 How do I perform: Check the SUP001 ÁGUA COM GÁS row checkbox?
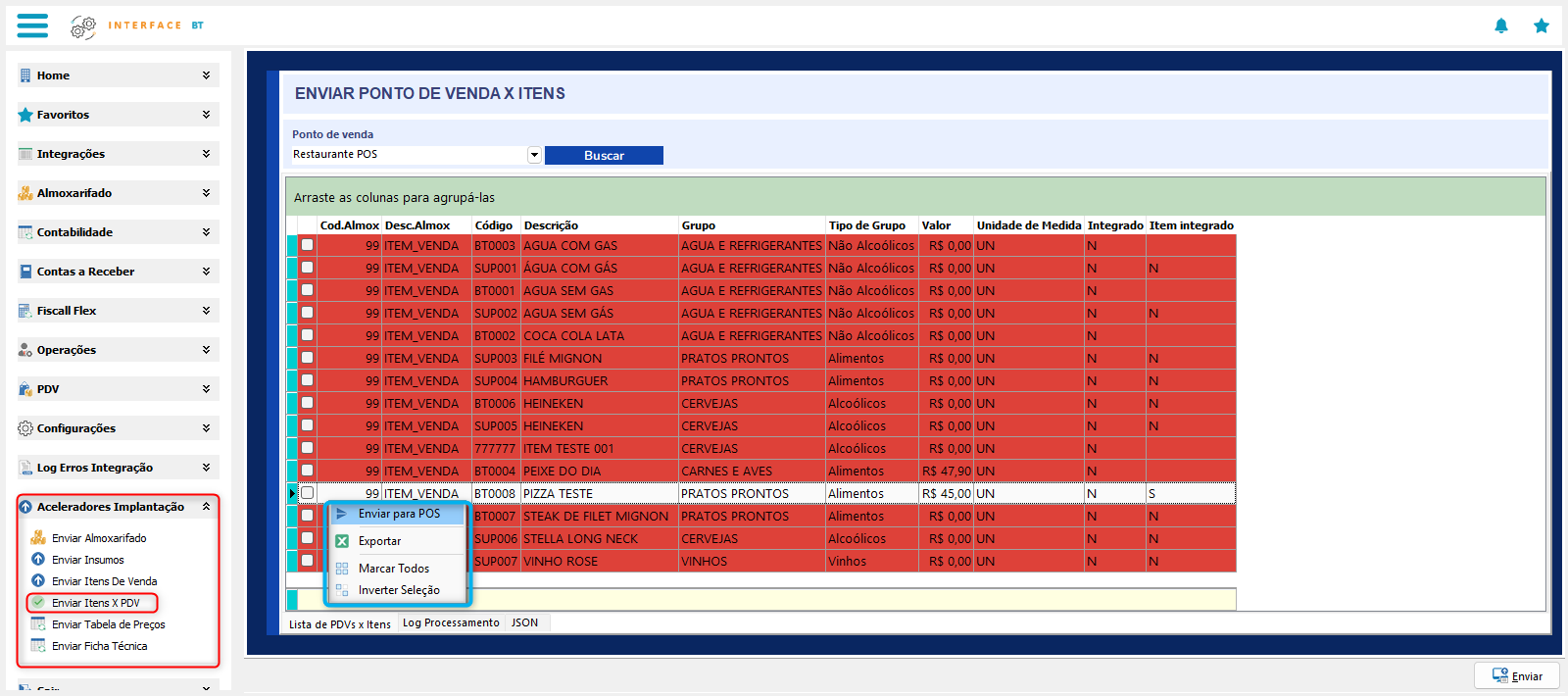tap(307, 268)
